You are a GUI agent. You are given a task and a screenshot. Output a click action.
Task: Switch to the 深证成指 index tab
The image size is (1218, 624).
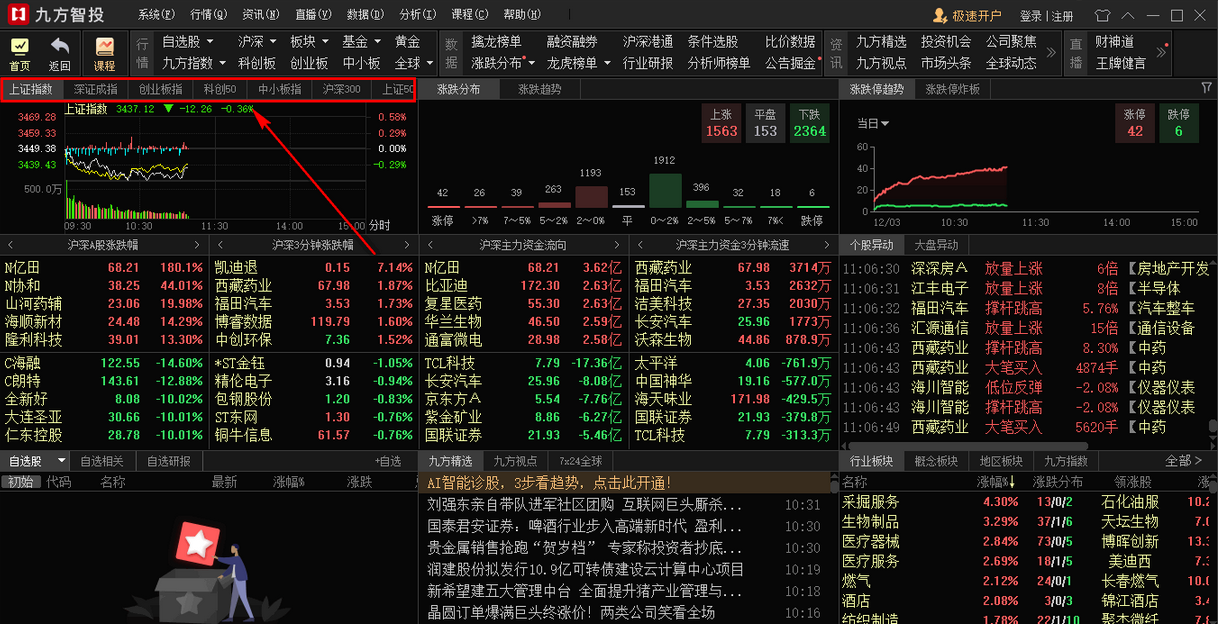pyautogui.click(x=94, y=89)
